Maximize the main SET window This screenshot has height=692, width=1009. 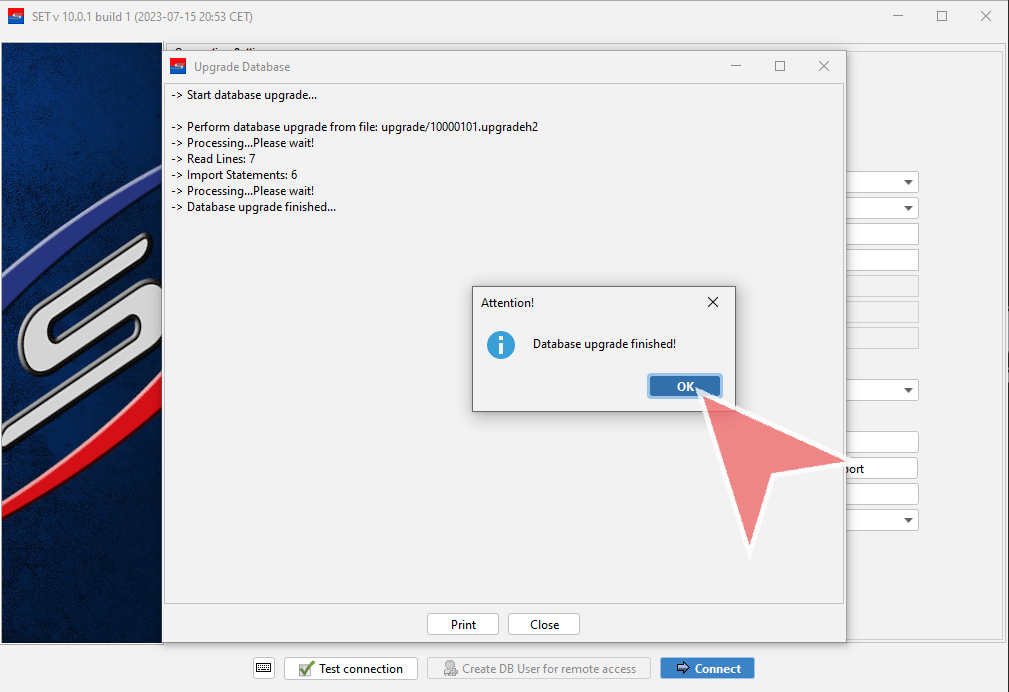942,17
